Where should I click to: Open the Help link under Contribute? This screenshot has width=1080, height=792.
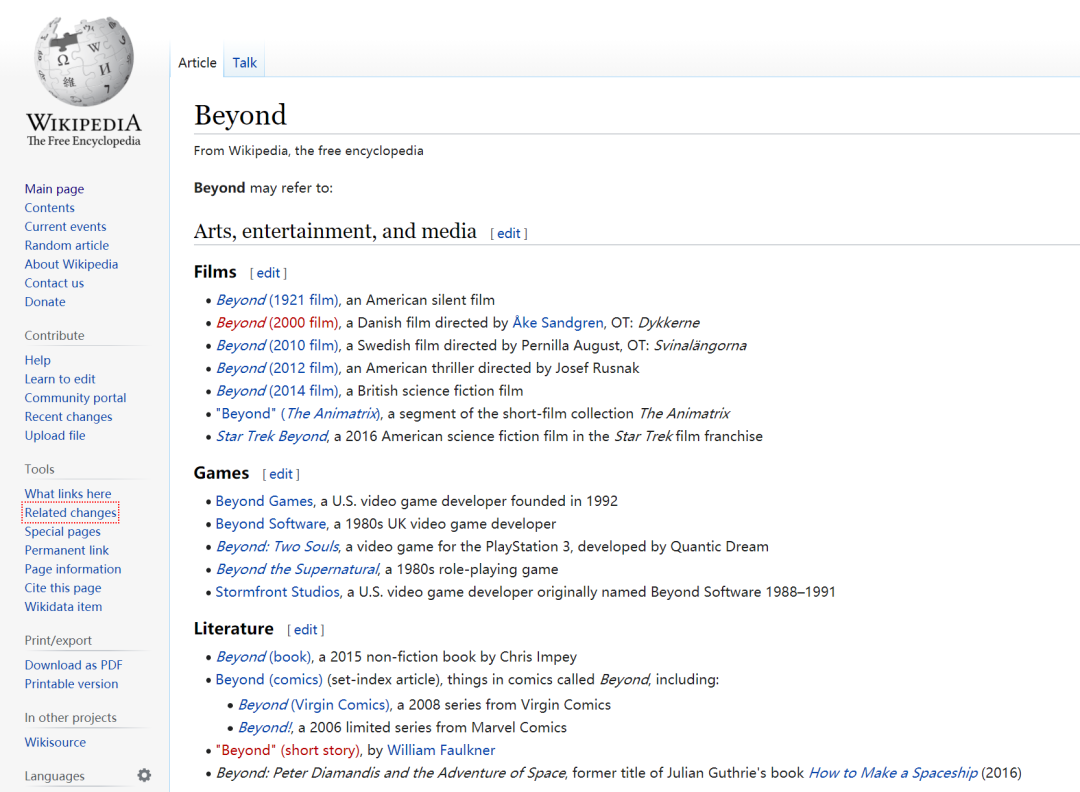click(x=38, y=360)
